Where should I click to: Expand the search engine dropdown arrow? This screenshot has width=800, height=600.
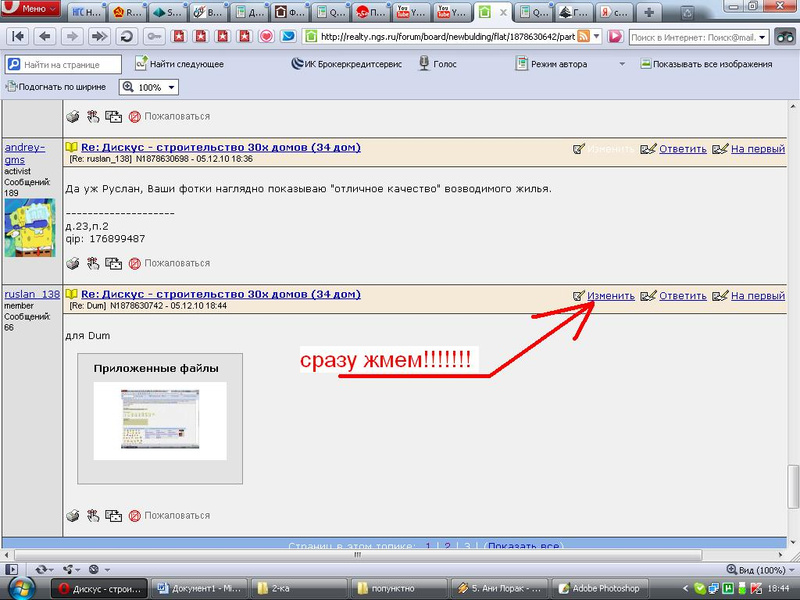(x=763, y=37)
